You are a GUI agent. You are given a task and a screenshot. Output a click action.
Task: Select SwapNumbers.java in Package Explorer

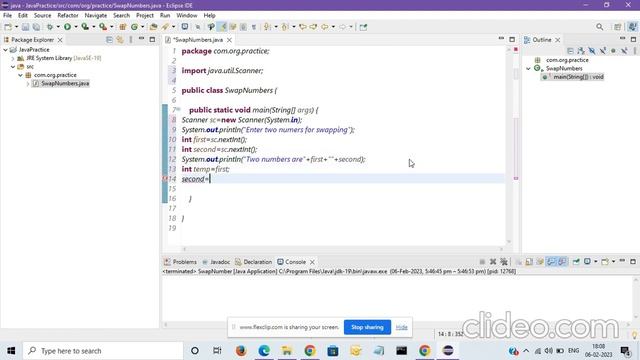[x=61, y=83]
